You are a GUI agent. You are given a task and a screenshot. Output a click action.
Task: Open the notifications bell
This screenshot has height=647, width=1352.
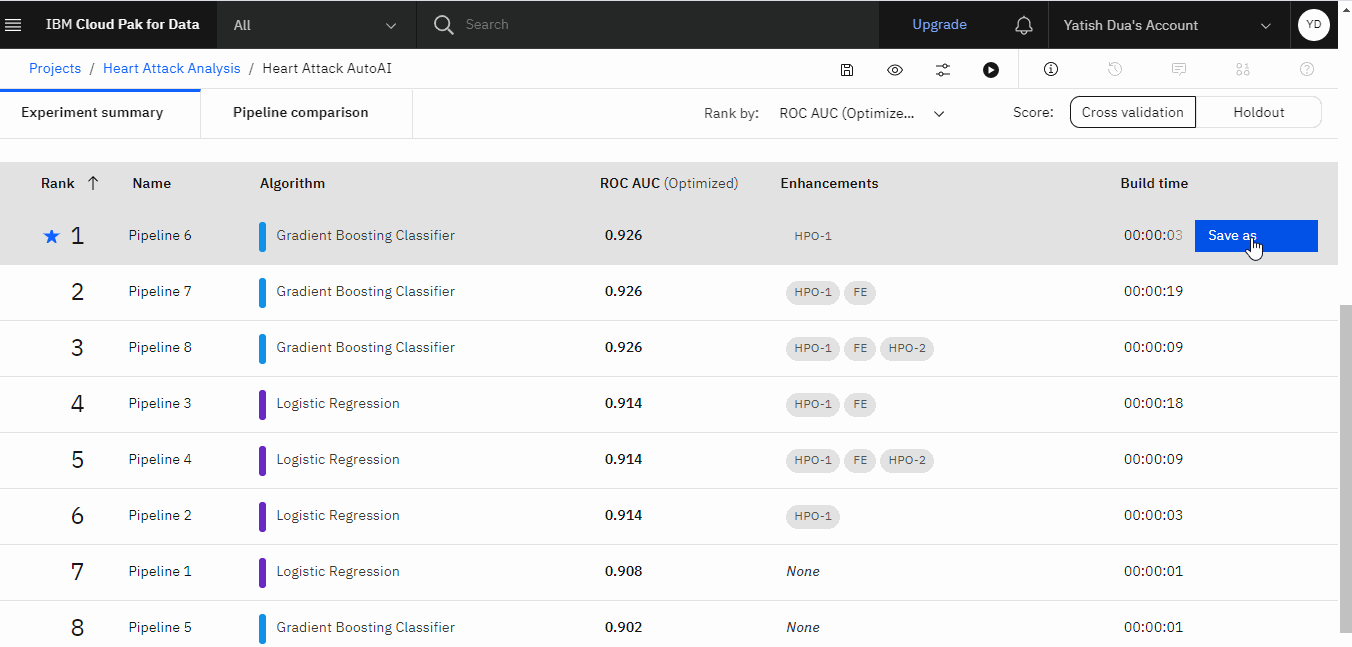(x=1023, y=25)
